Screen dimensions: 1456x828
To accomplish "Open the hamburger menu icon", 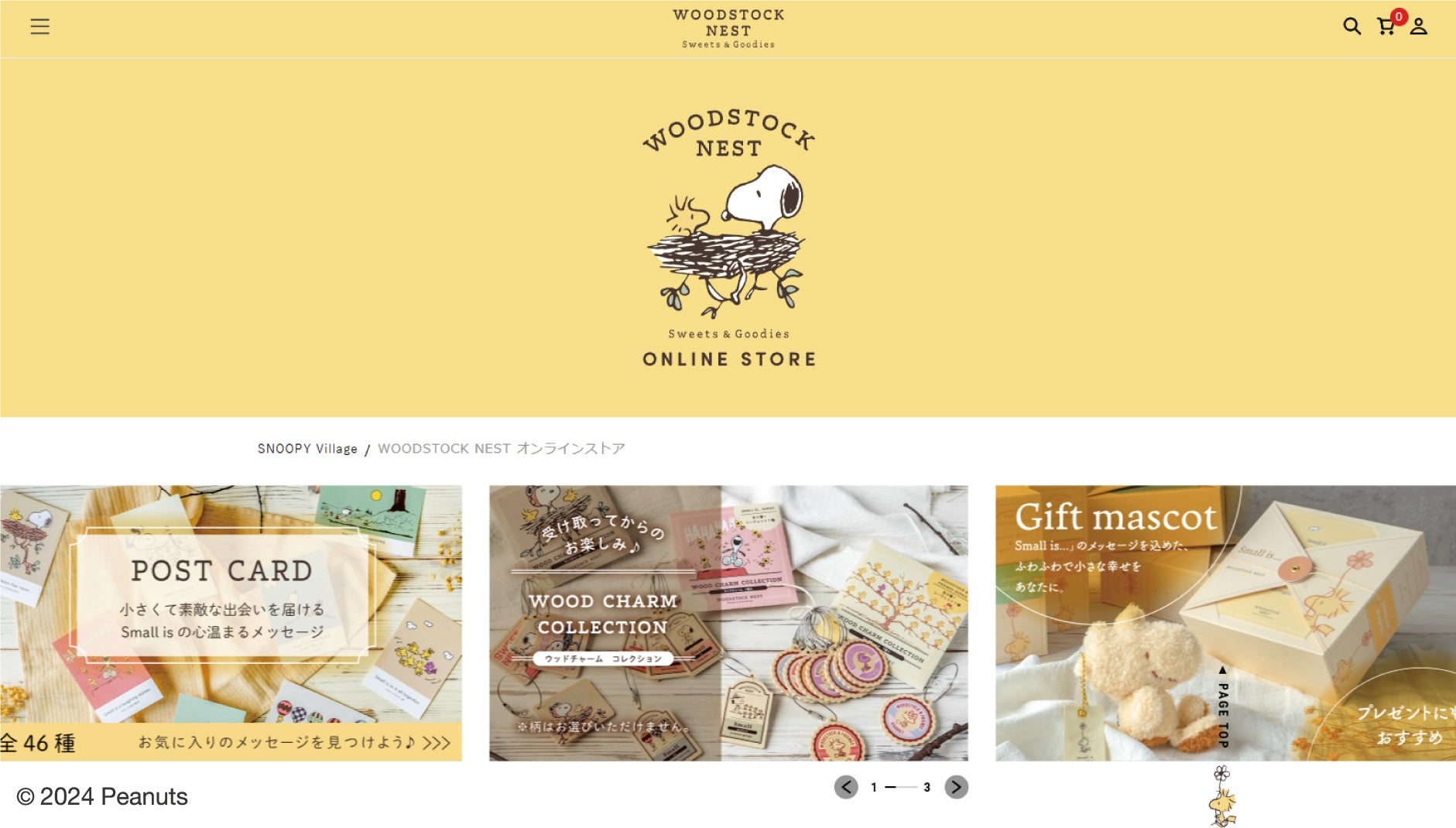I will click(39, 27).
